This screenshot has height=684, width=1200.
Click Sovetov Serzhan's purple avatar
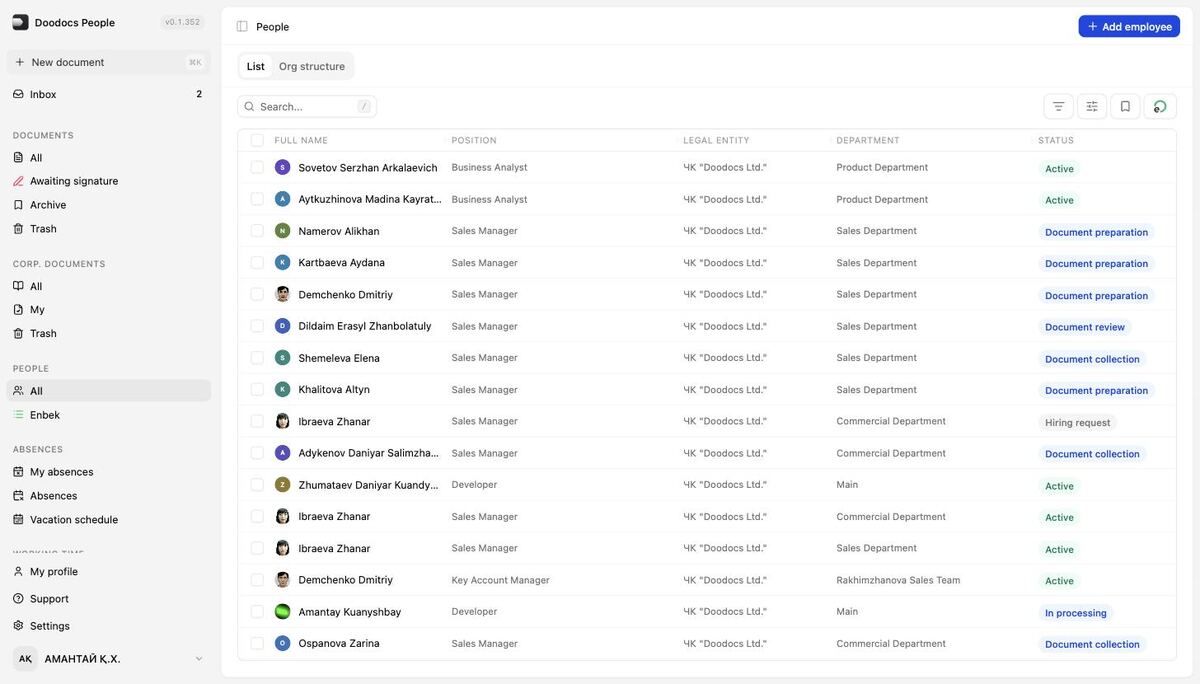283,167
